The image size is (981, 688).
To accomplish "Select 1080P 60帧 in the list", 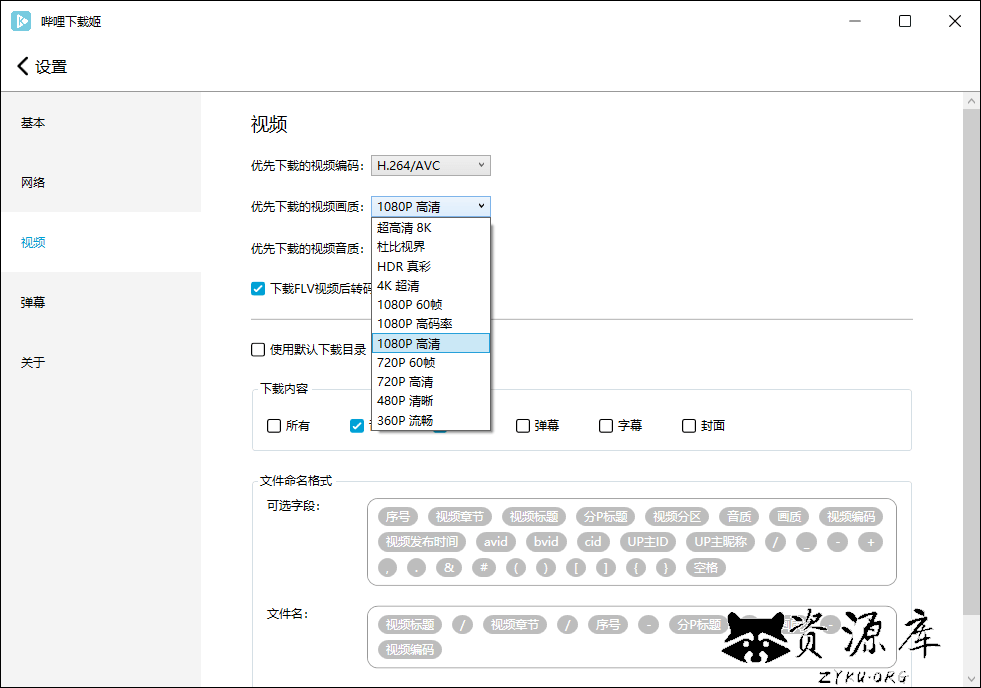I will (430, 305).
